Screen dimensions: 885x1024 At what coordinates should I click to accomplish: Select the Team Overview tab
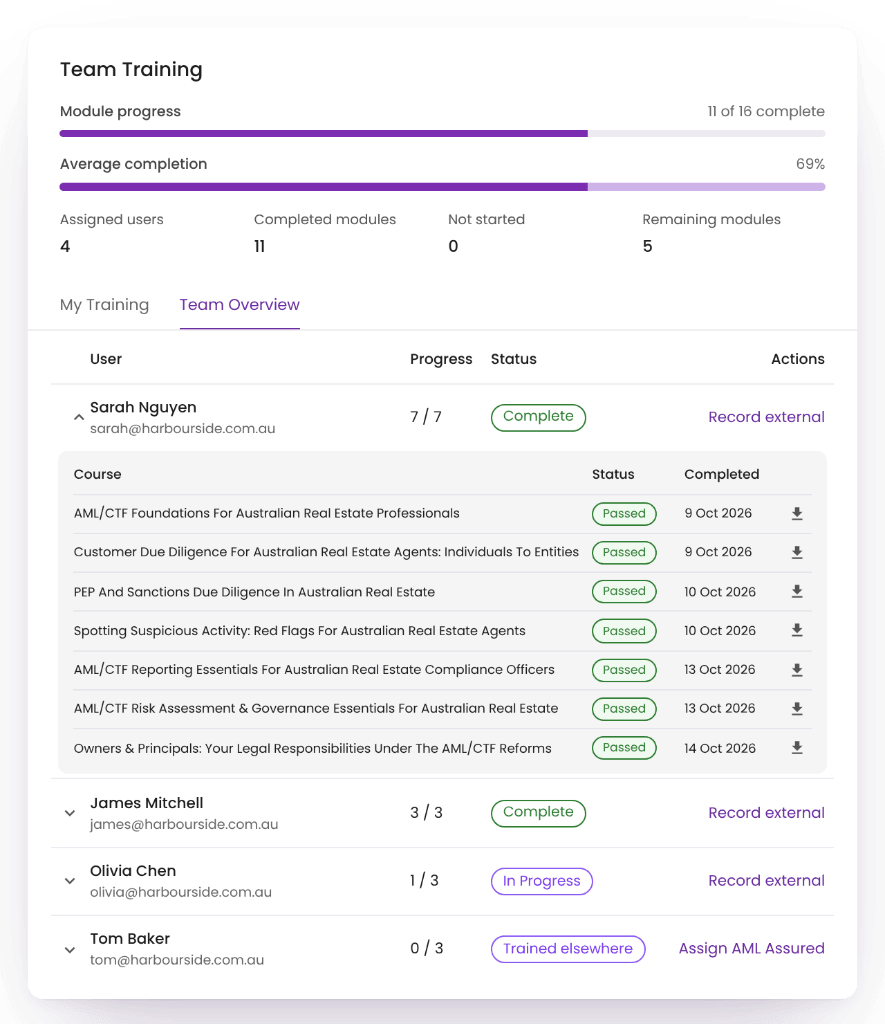(240, 305)
